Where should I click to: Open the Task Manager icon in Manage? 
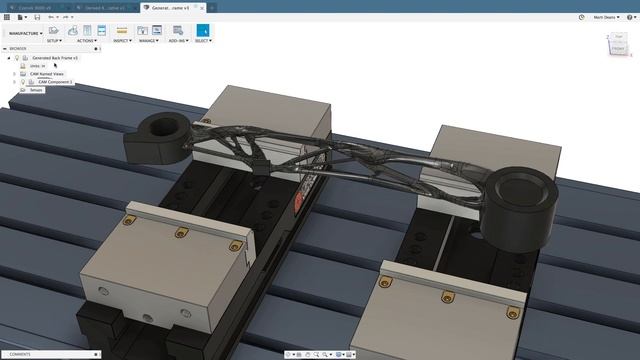click(157, 30)
